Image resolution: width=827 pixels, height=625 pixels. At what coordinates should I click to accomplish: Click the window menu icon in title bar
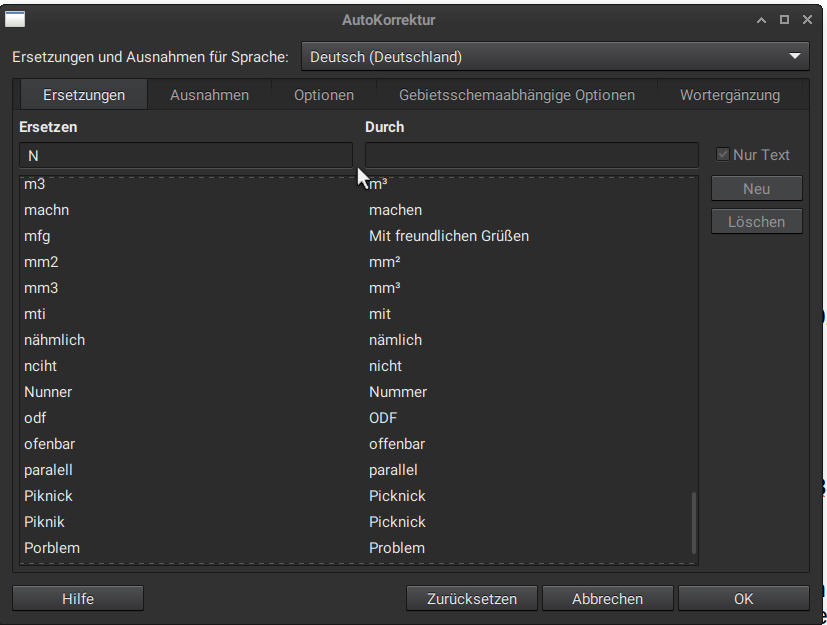point(15,20)
